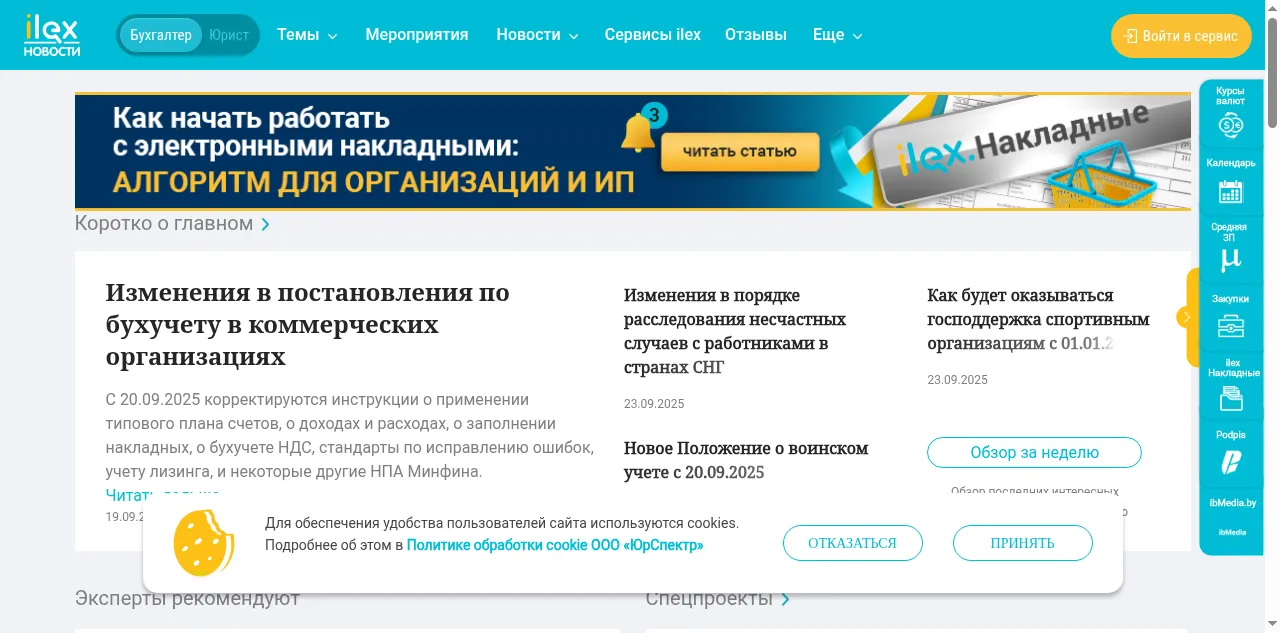Switch to Юрист mode
Screen dimensions: 1280x633
pos(229,35)
